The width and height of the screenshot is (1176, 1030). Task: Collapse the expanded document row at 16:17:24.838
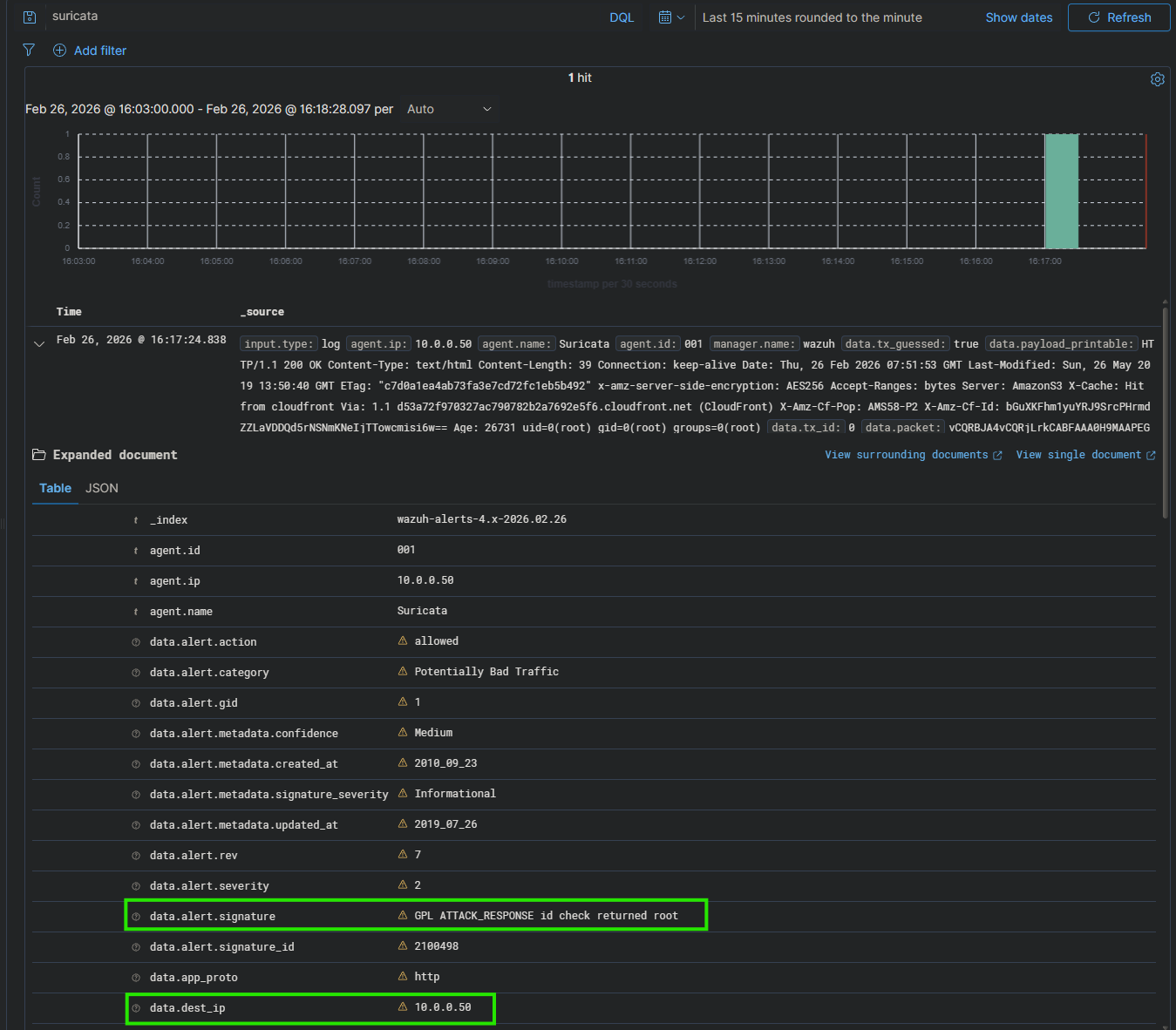click(39, 344)
